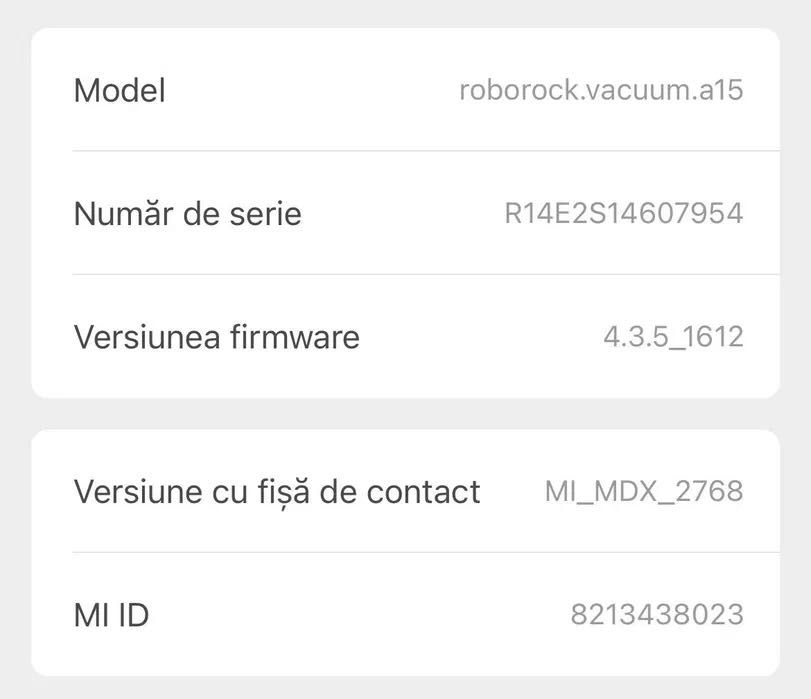
Task: Click gray gap between the two cards
Action: pos(405,414)
